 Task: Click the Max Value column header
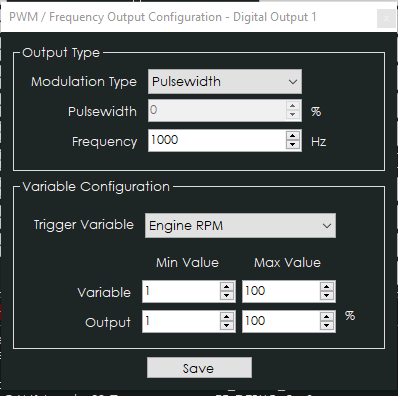pos(287,263)
